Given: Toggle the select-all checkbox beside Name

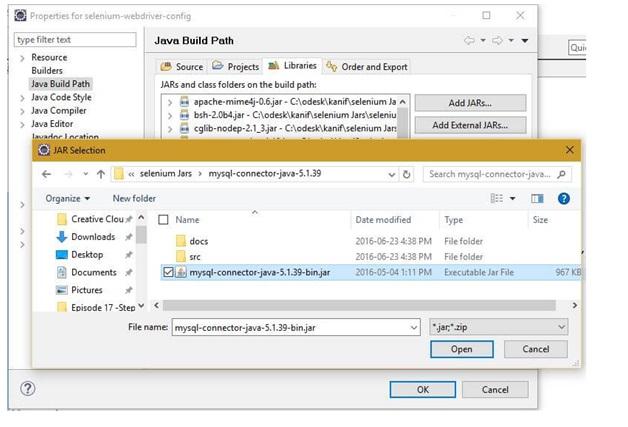Looking at the screenshot, I should 163,220.
